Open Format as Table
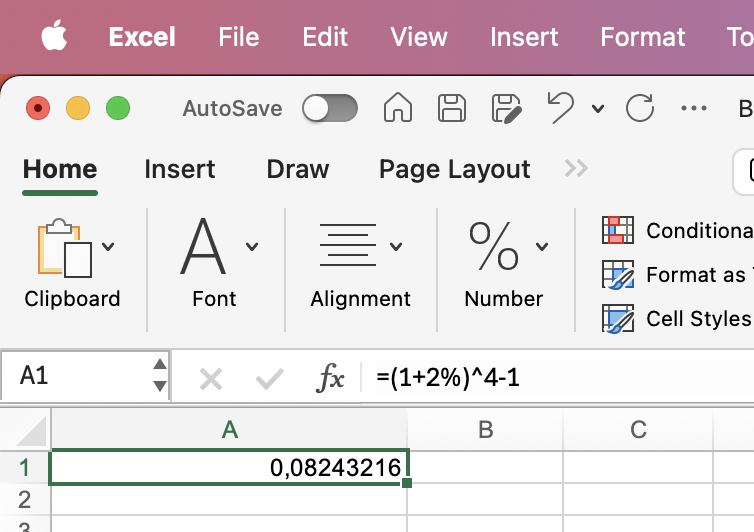The width and height of the screenshot is (754, 532). [x=677, y=275]
